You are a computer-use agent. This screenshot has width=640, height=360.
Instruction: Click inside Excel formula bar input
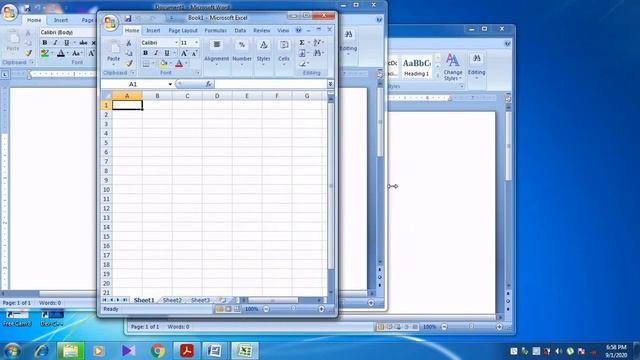coord(270,84)
